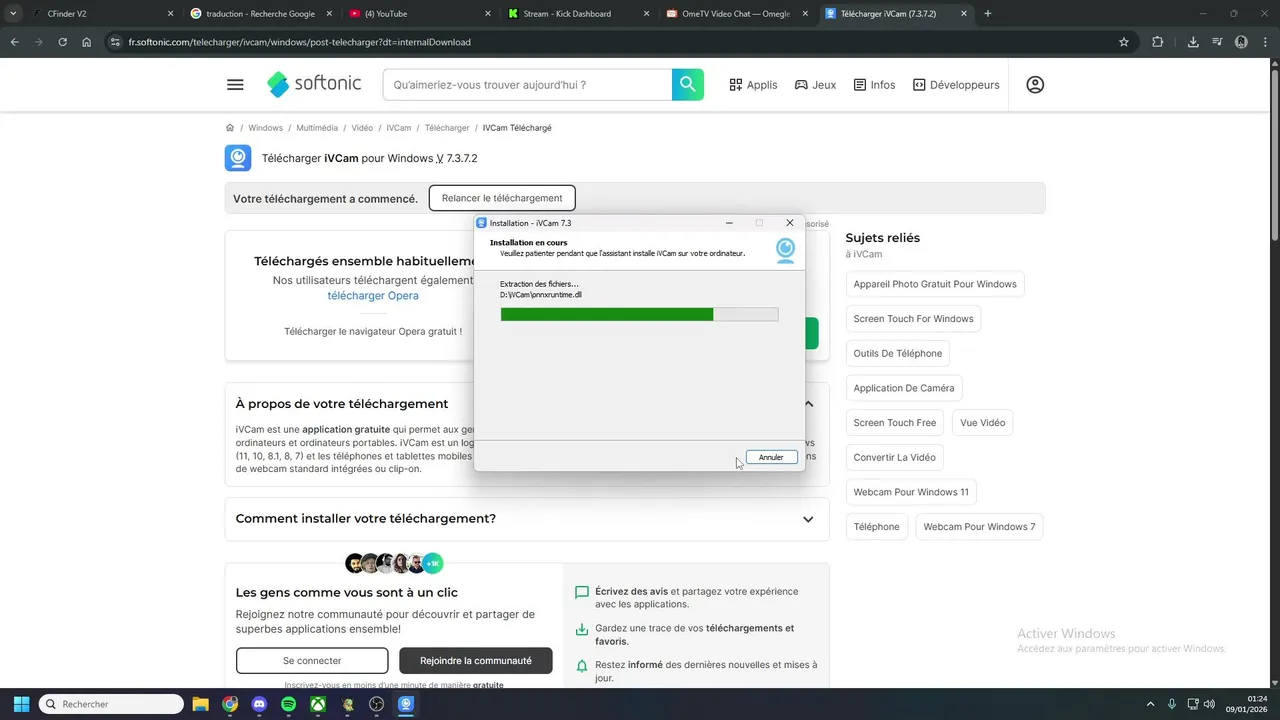Collapse À propos de votre téléchargement section
Screen dimensions: 1280x720
pyautogui.click(x=808, y=404)
